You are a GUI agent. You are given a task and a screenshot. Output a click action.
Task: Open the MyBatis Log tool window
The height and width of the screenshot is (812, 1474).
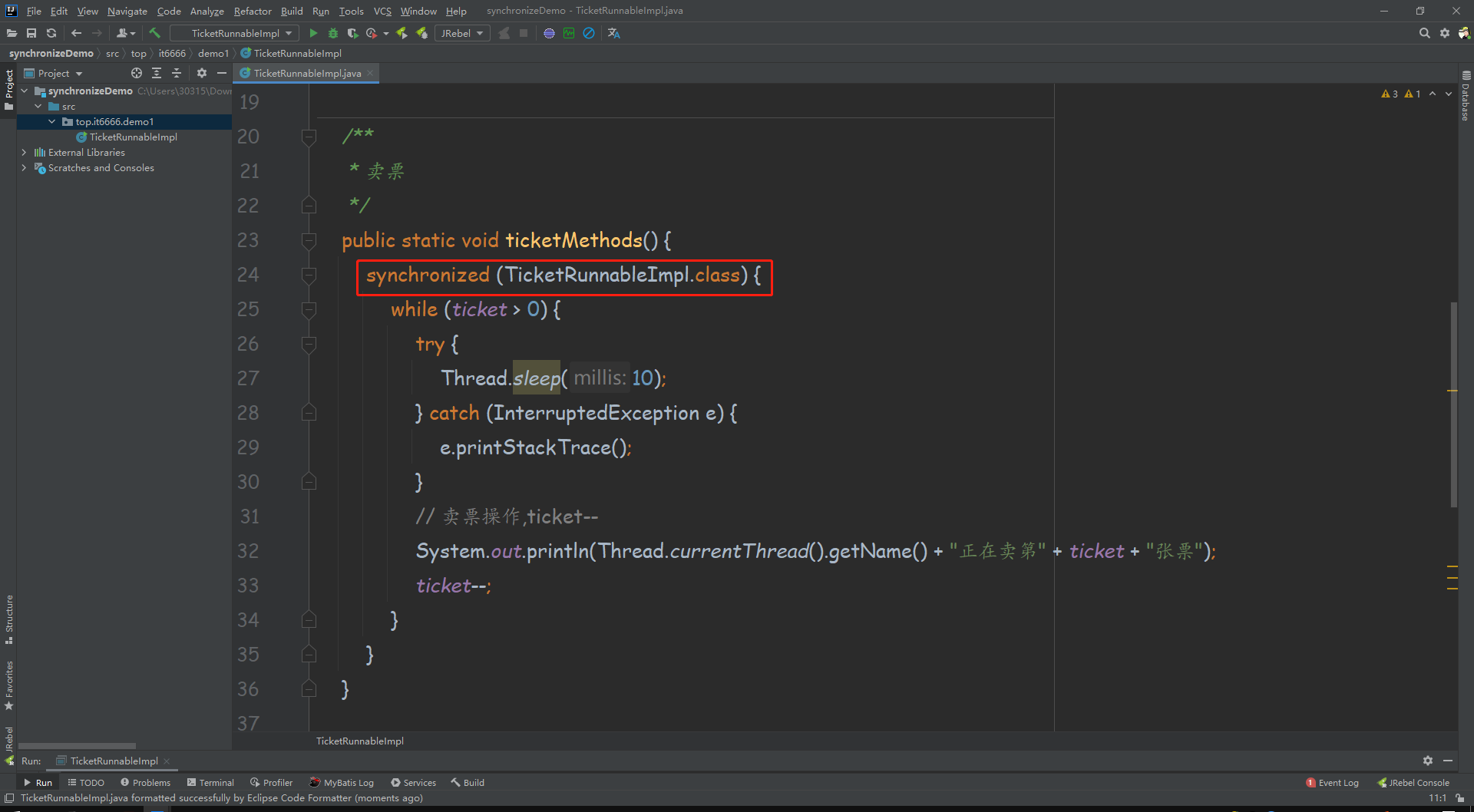[342, 782]
